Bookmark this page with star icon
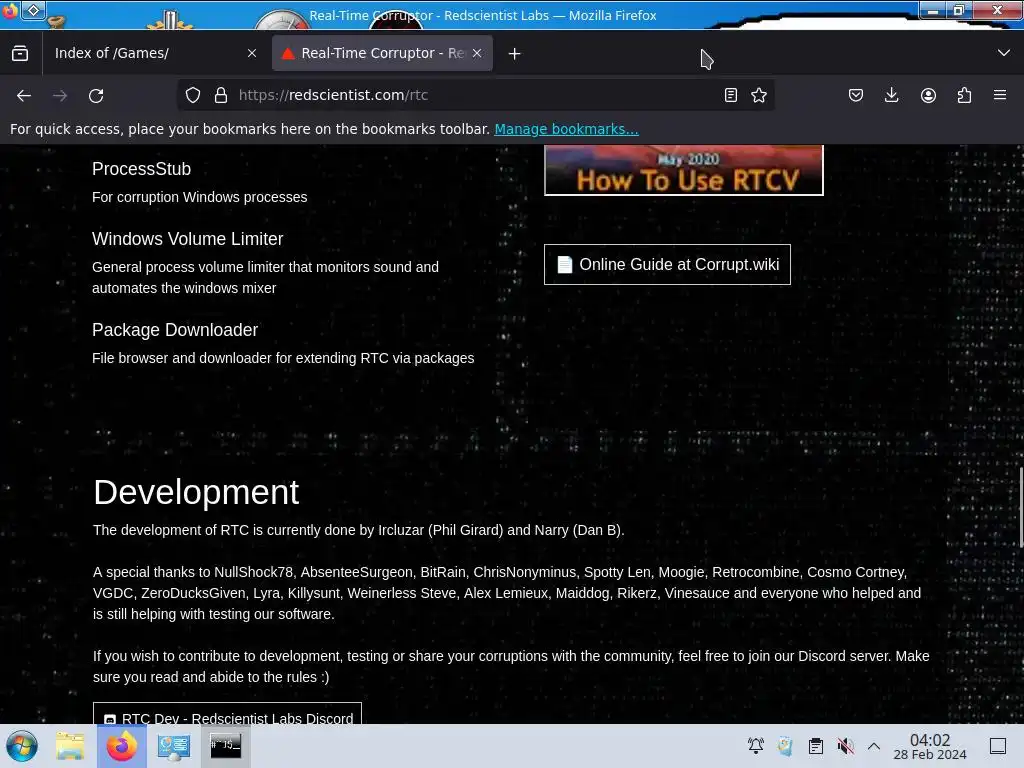The width and height of the screenshot is (1024, 768). click(759, 95)
